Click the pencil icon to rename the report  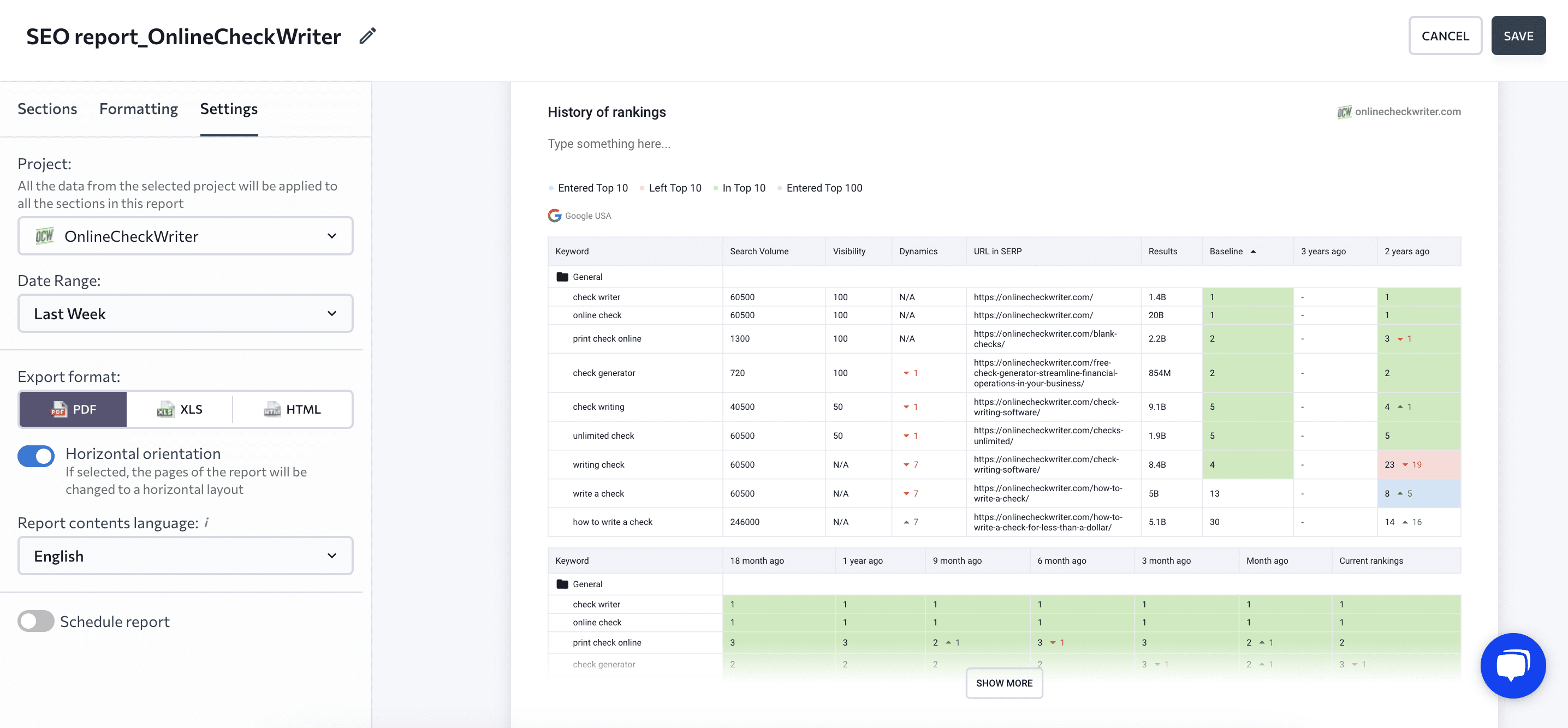pyautogui.click(x=367, y=36)
